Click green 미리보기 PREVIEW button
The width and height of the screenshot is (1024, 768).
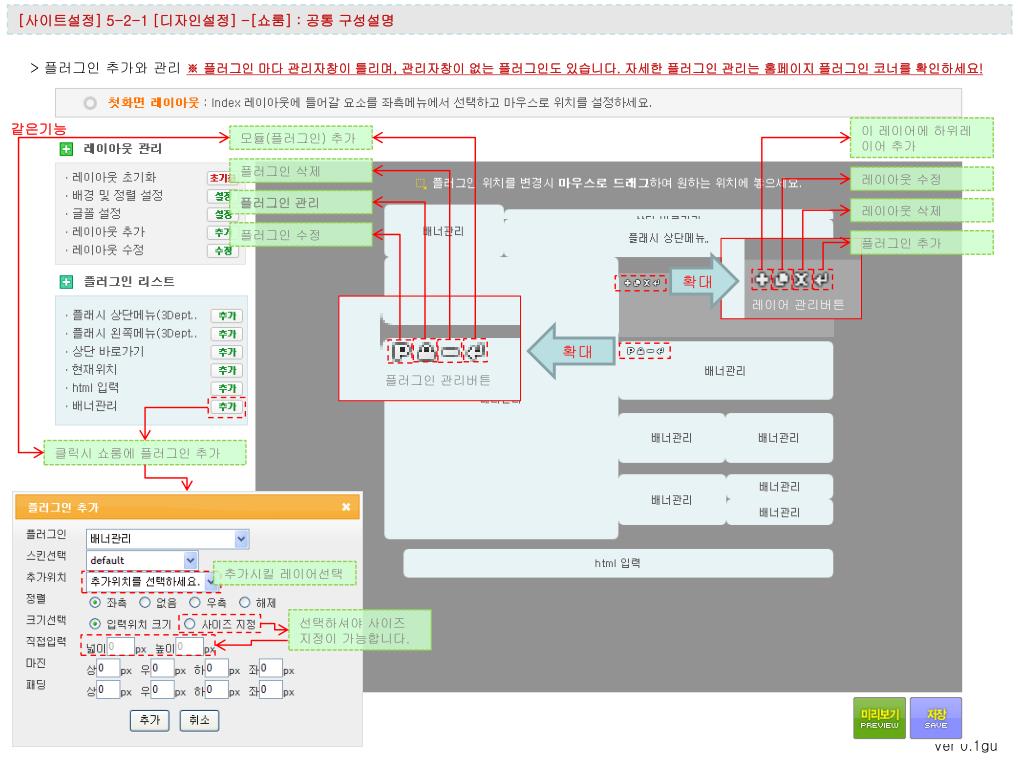(879, 718)
